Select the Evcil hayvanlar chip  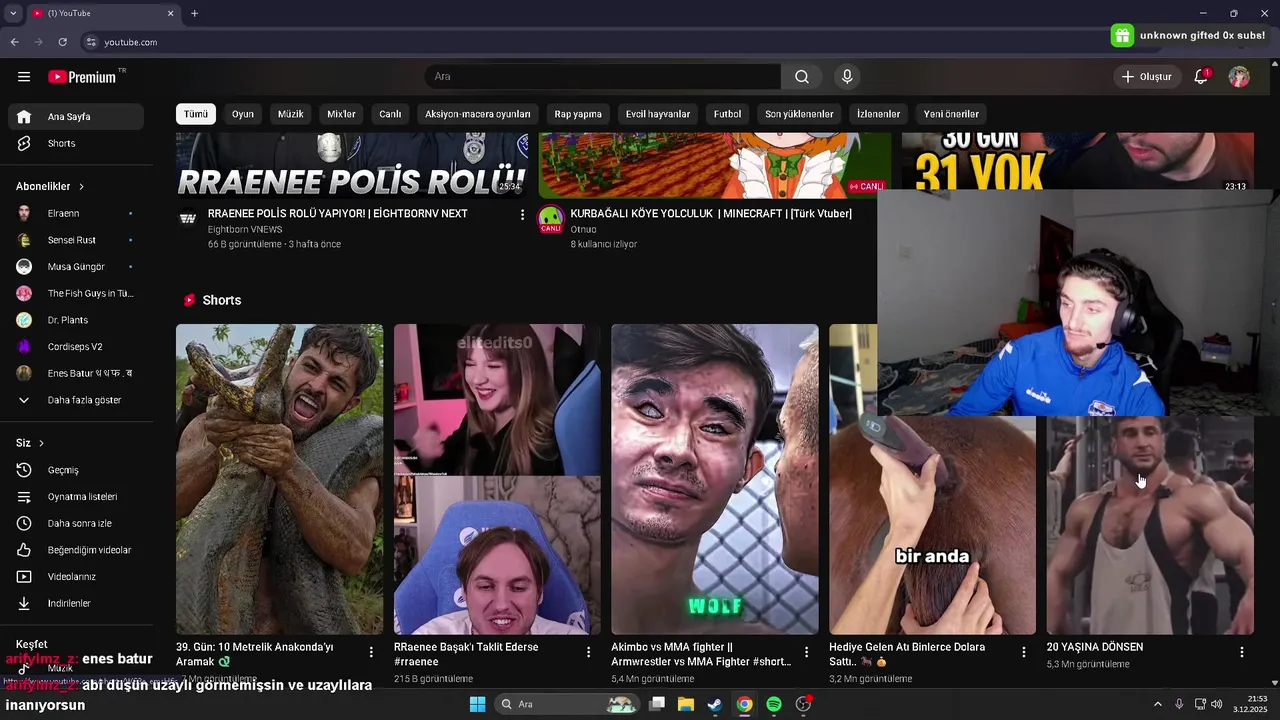(x=658, y=114)
